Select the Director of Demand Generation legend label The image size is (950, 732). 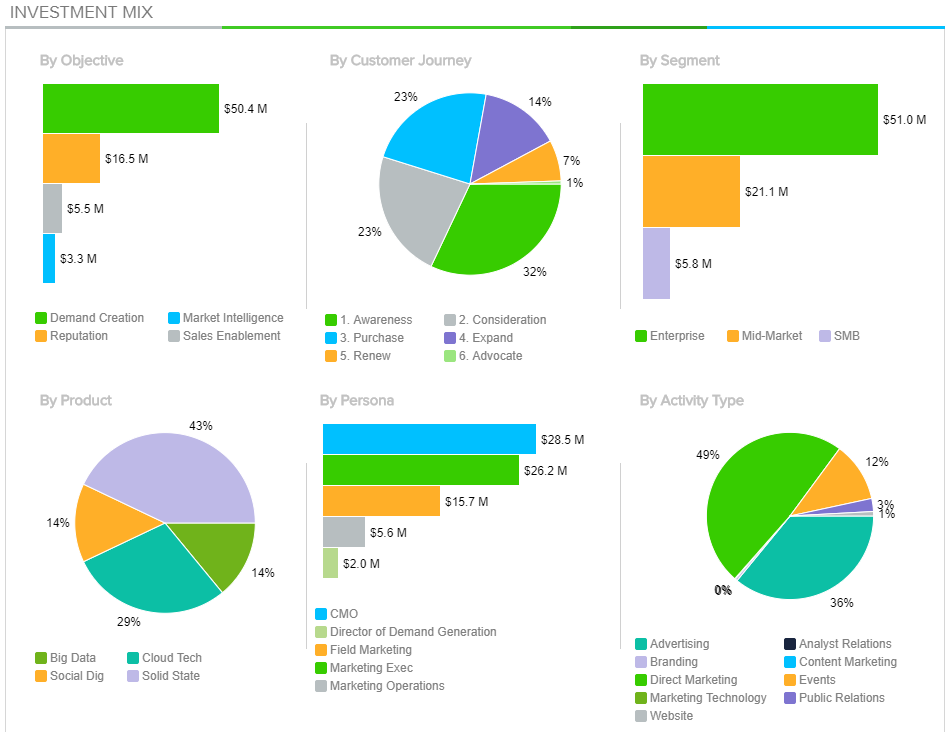click(413, 632)
